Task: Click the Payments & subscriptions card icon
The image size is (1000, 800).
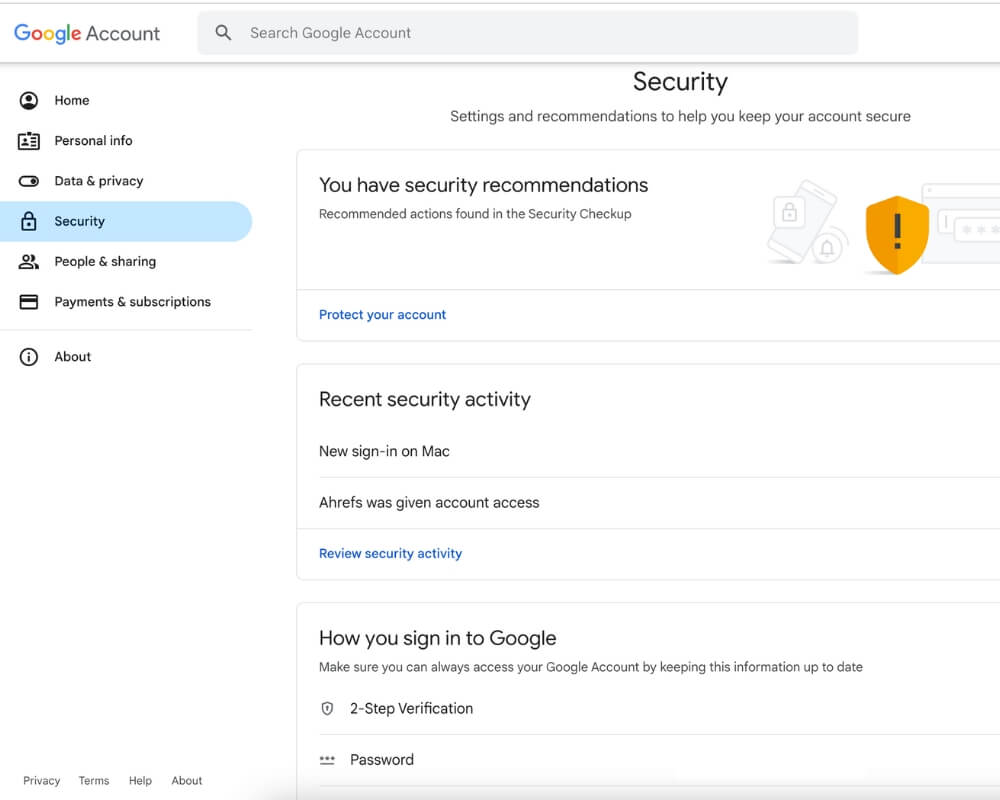Action: click(x=29, y=301)
